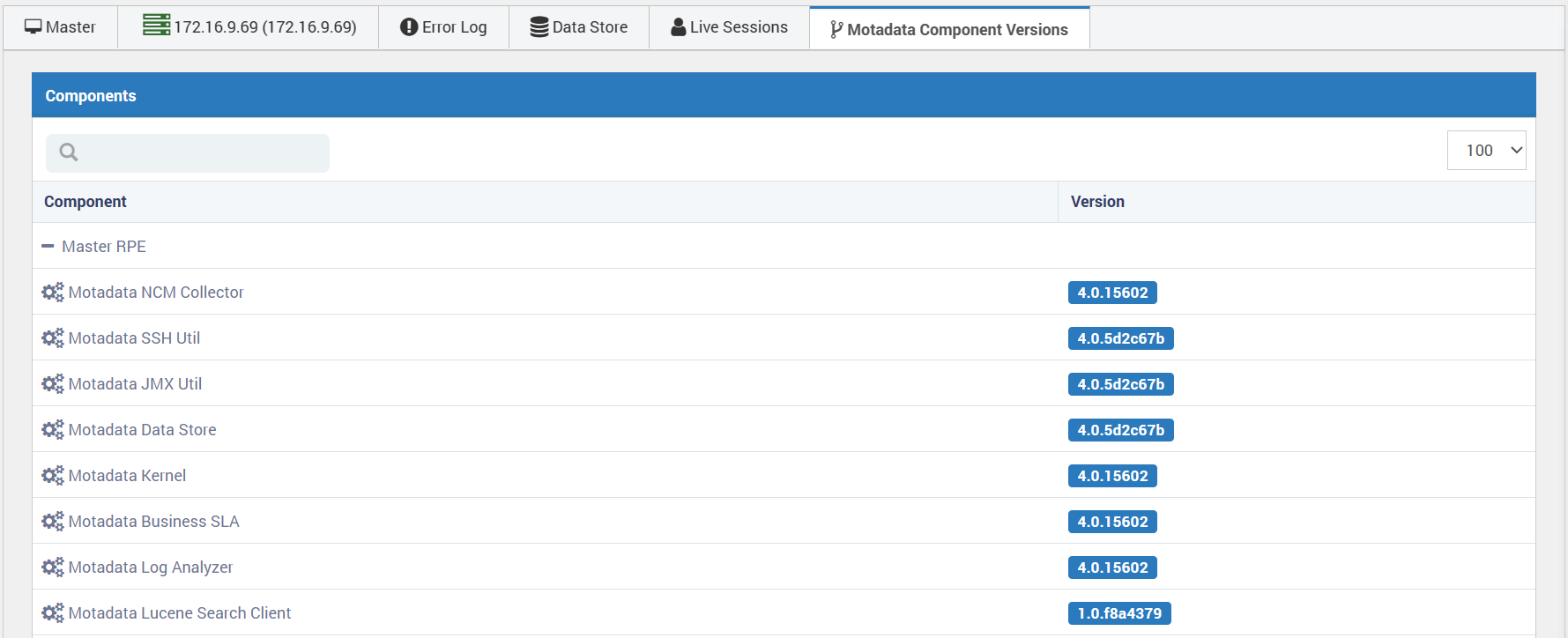Screen dimensions: 1568x638
Task: Click NCM Collector version badge 4.0.15602
Action: [x=1112, y=293]
